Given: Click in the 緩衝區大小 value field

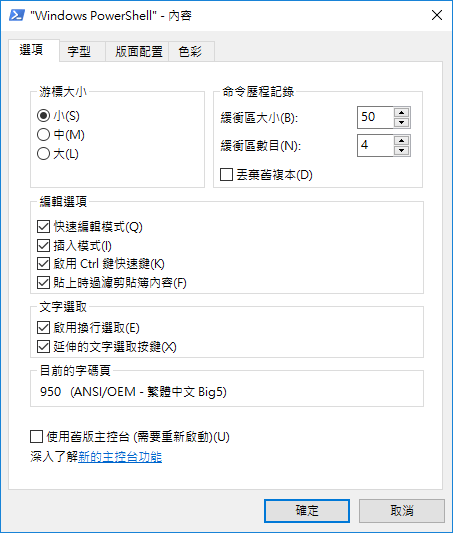Looking at the screenshot, I should click(376, 117).
